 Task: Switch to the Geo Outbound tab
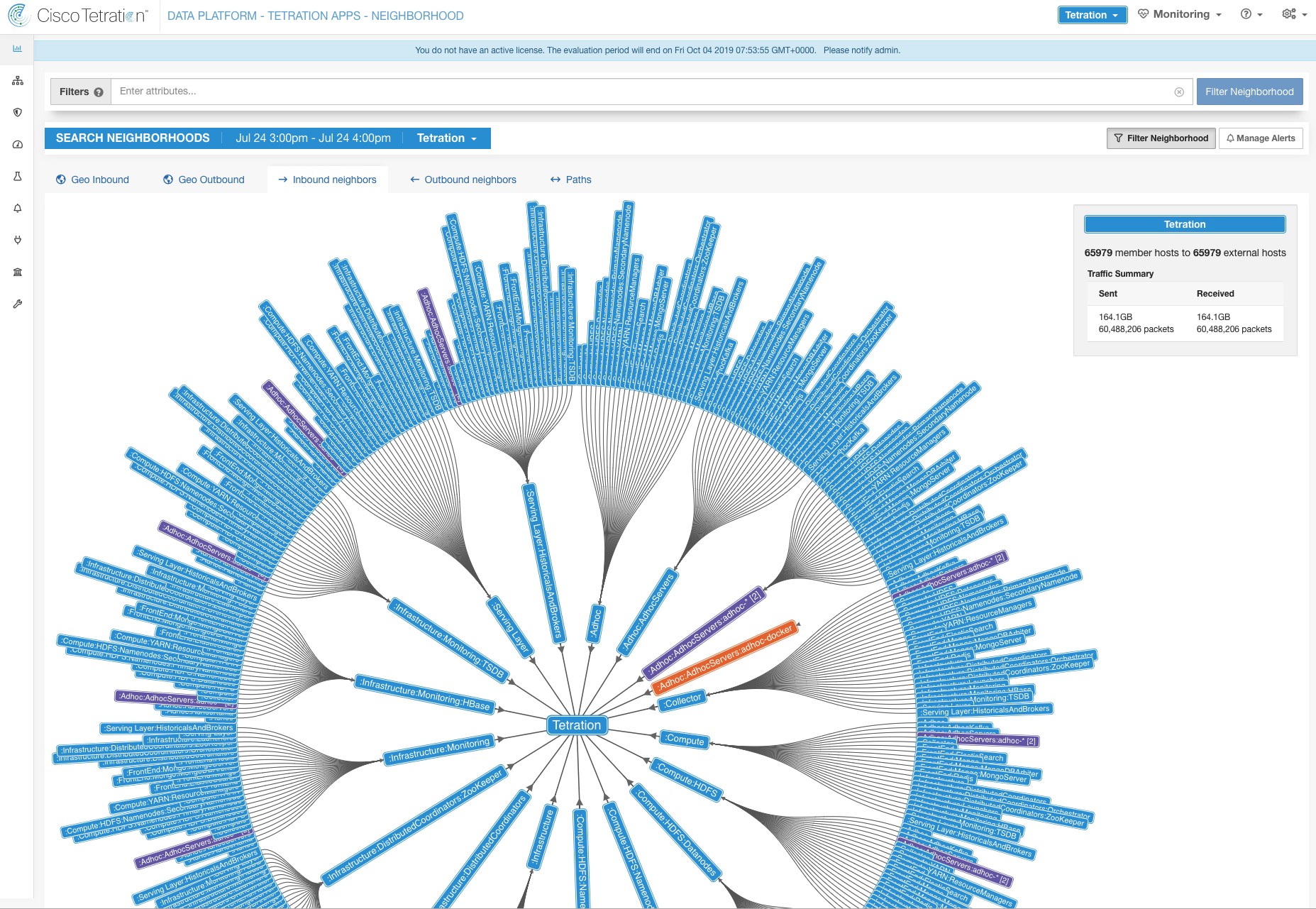point(204,180)
